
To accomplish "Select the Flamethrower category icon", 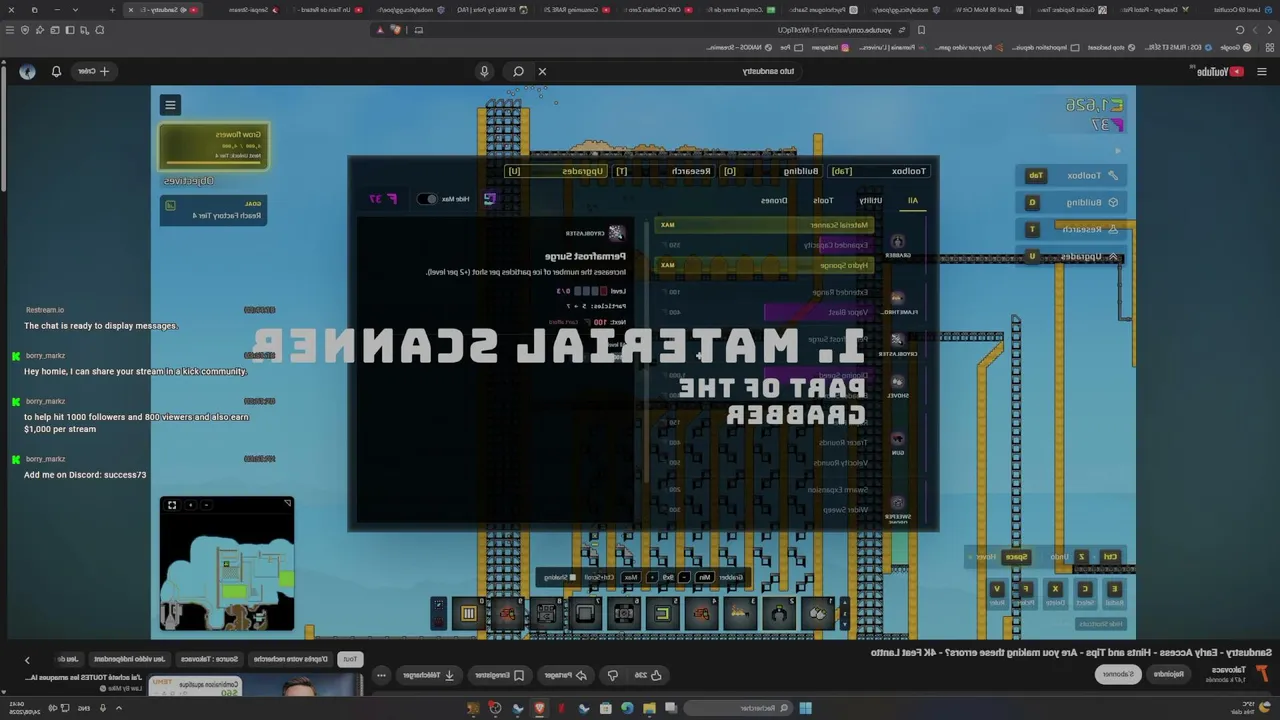I will (897, 298).
